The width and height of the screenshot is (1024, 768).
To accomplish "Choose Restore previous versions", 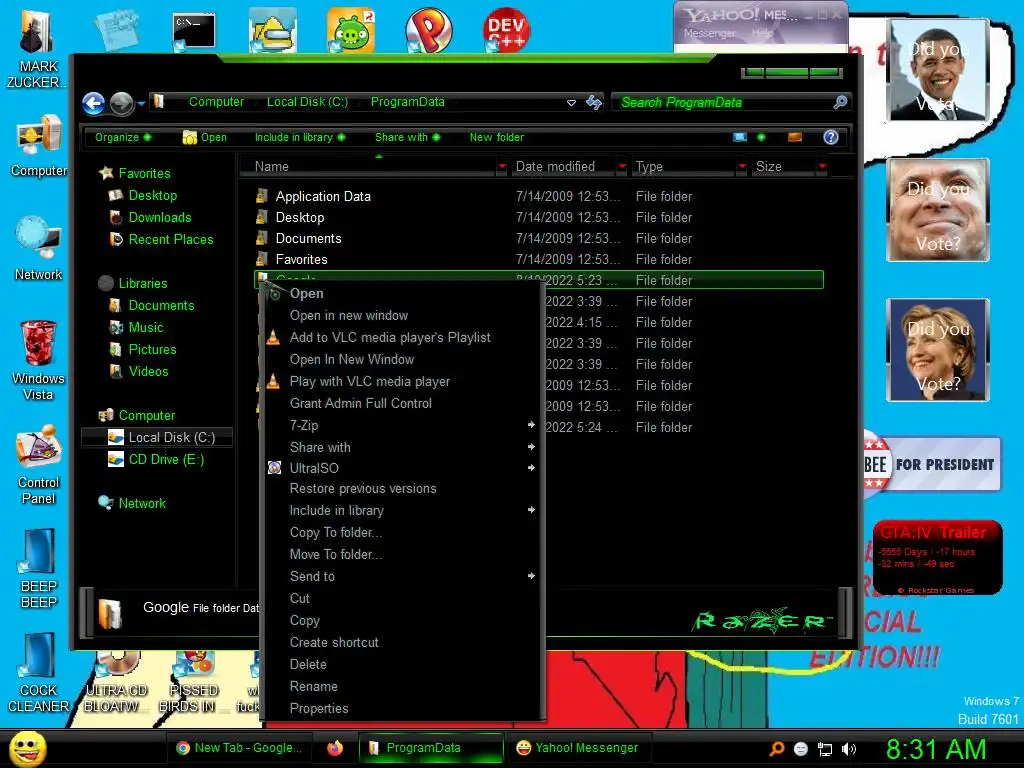I will (x=402, y=488).
